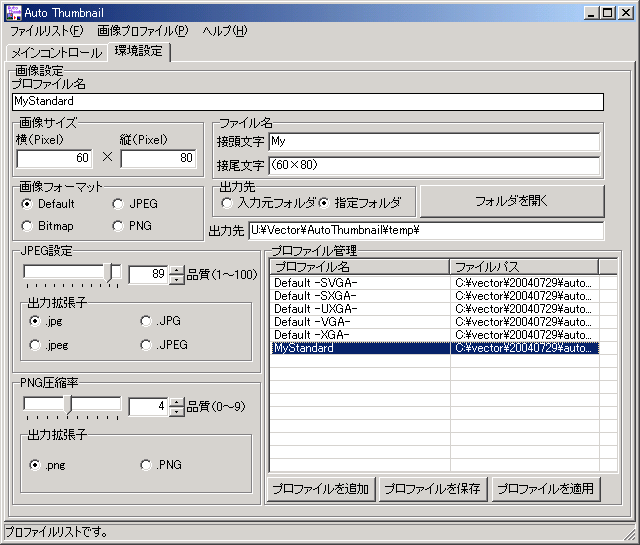The width and height of the screenshot is (640, 545).
Task: Click the JPEG quality slider thumb
Action: 109,274
